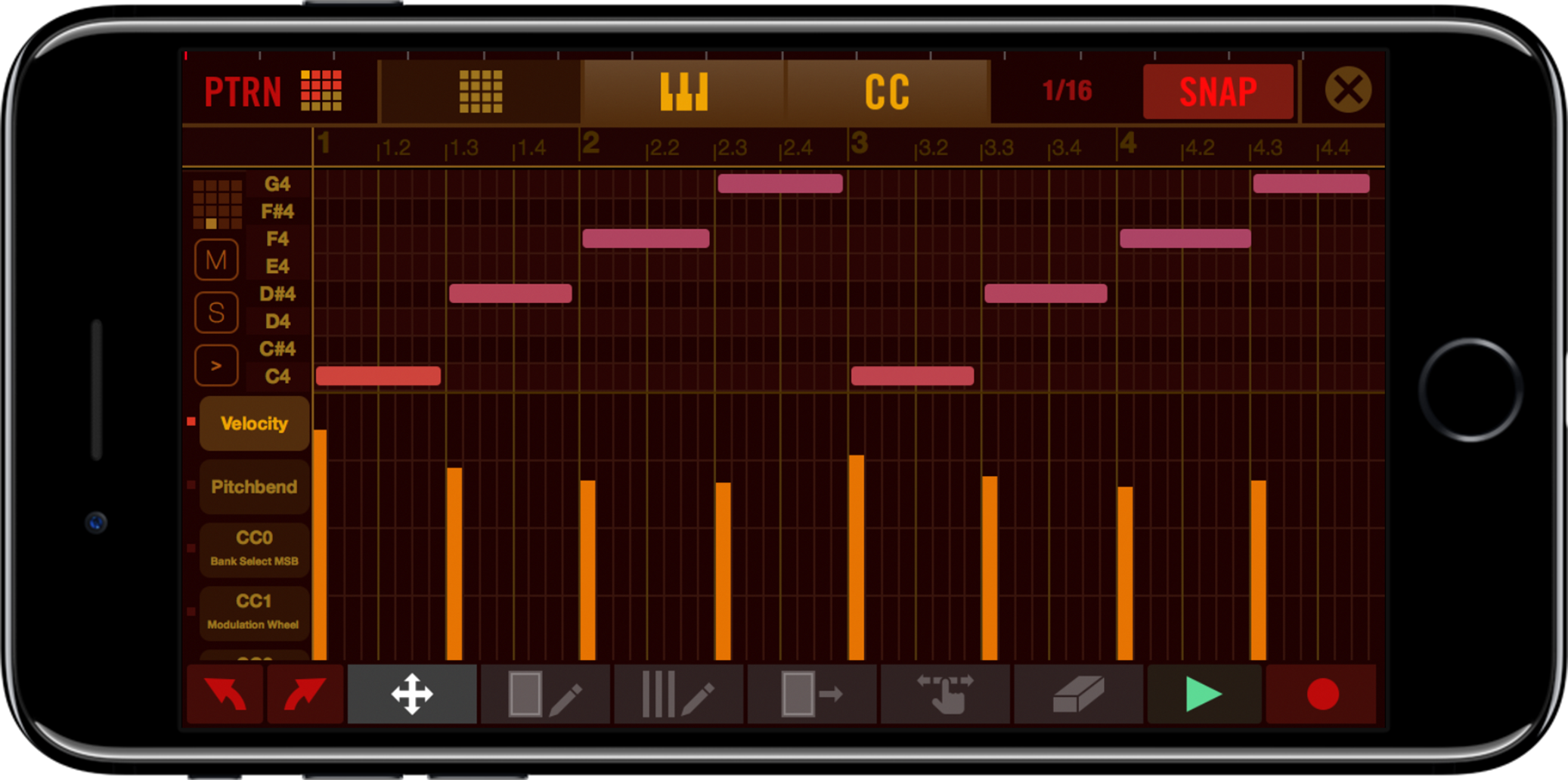Expand the track options arrow button

[x=216, y=366]
